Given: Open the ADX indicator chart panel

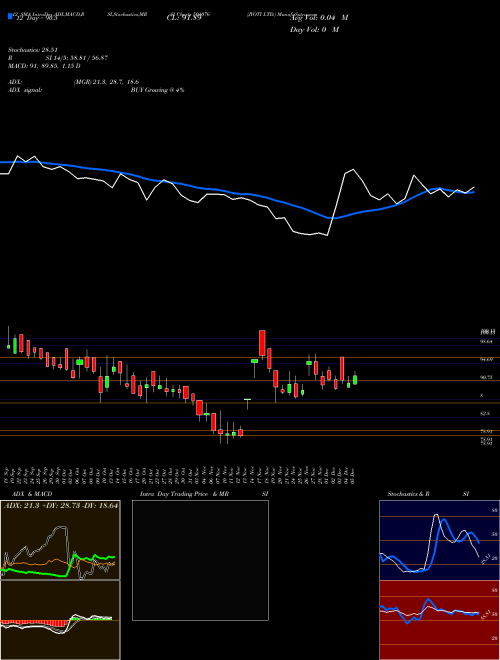Looking at the screenshot, I should pos(60,540).
